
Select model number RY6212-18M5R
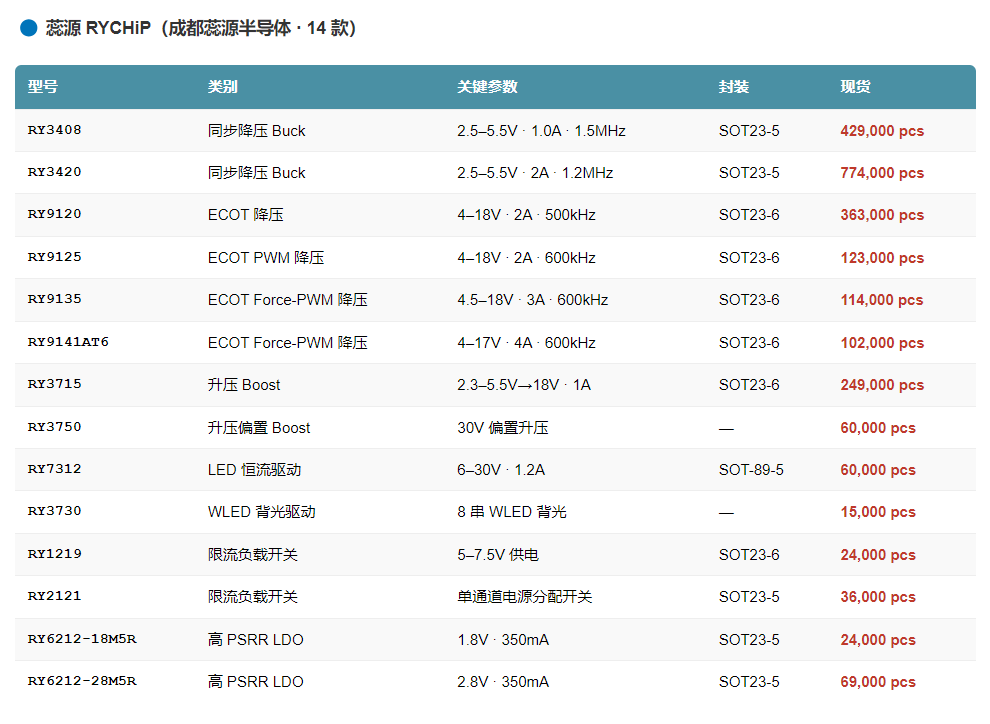(82, 639)
